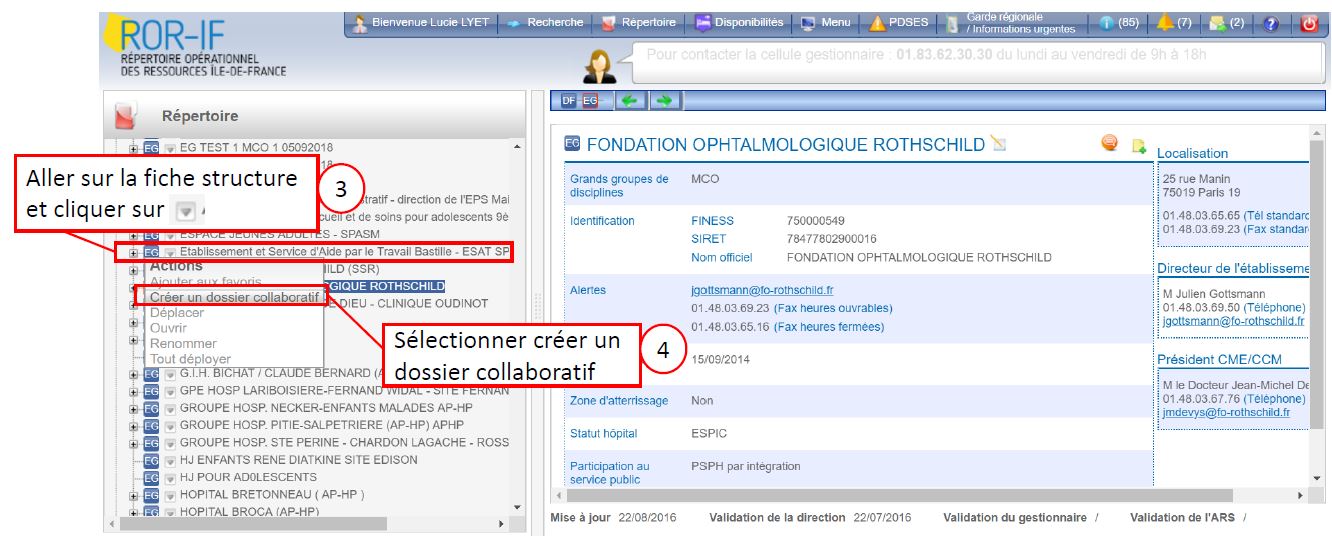Expand the HOPITAL BRETONNEAU tree node
This screenshot has width=1332, height=536.
(134, 494)
